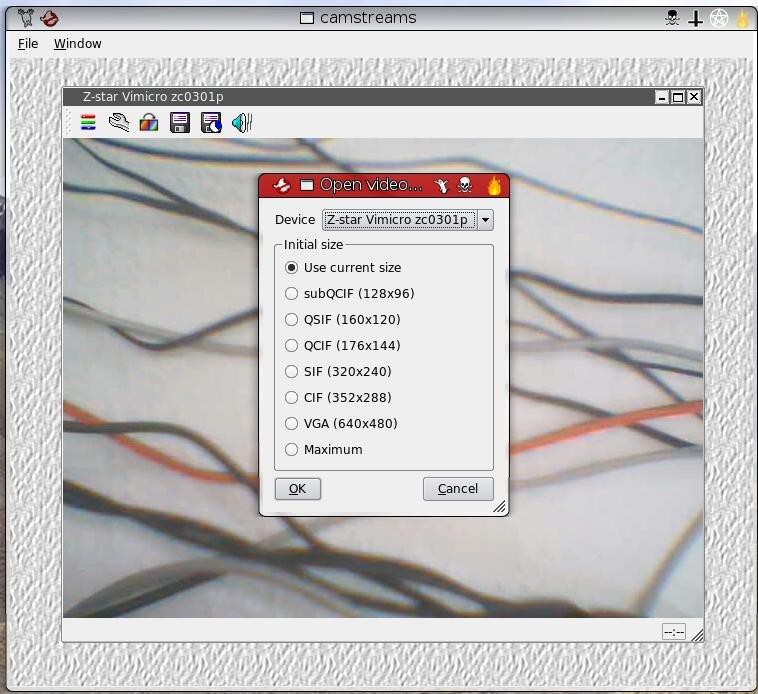This screenshot has width=758, height=694.
Task: Click the skull and crossbones icon in camstreams title bar
Action: [672, 18]
